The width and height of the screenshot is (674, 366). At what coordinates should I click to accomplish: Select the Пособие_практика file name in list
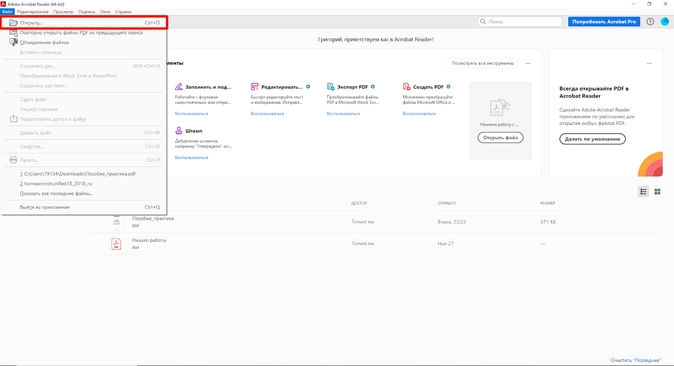(x=153, y=218)
